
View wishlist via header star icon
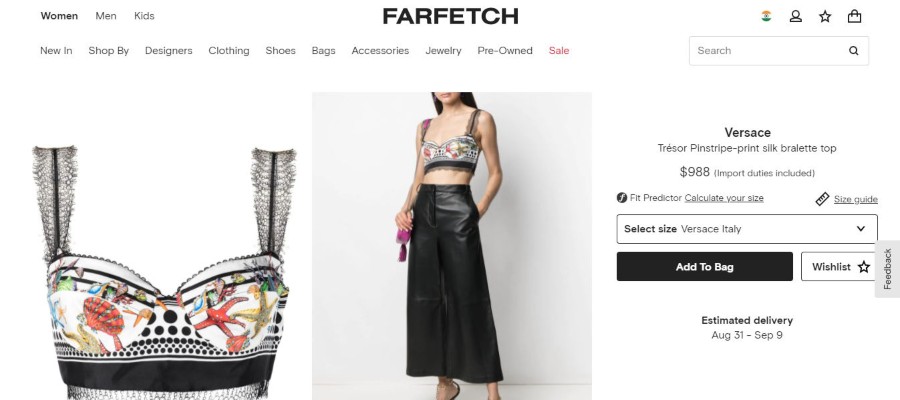tap(825, 16)
